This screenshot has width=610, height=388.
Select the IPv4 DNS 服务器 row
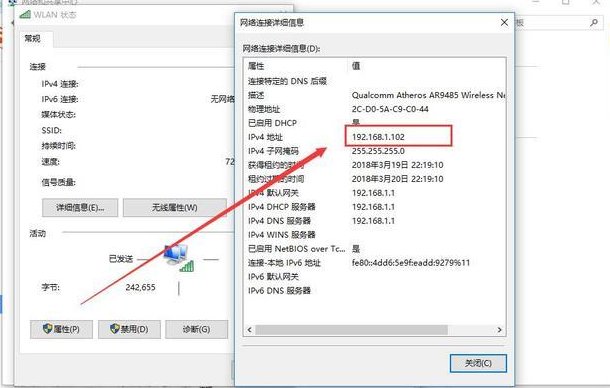tap(375, 221)
